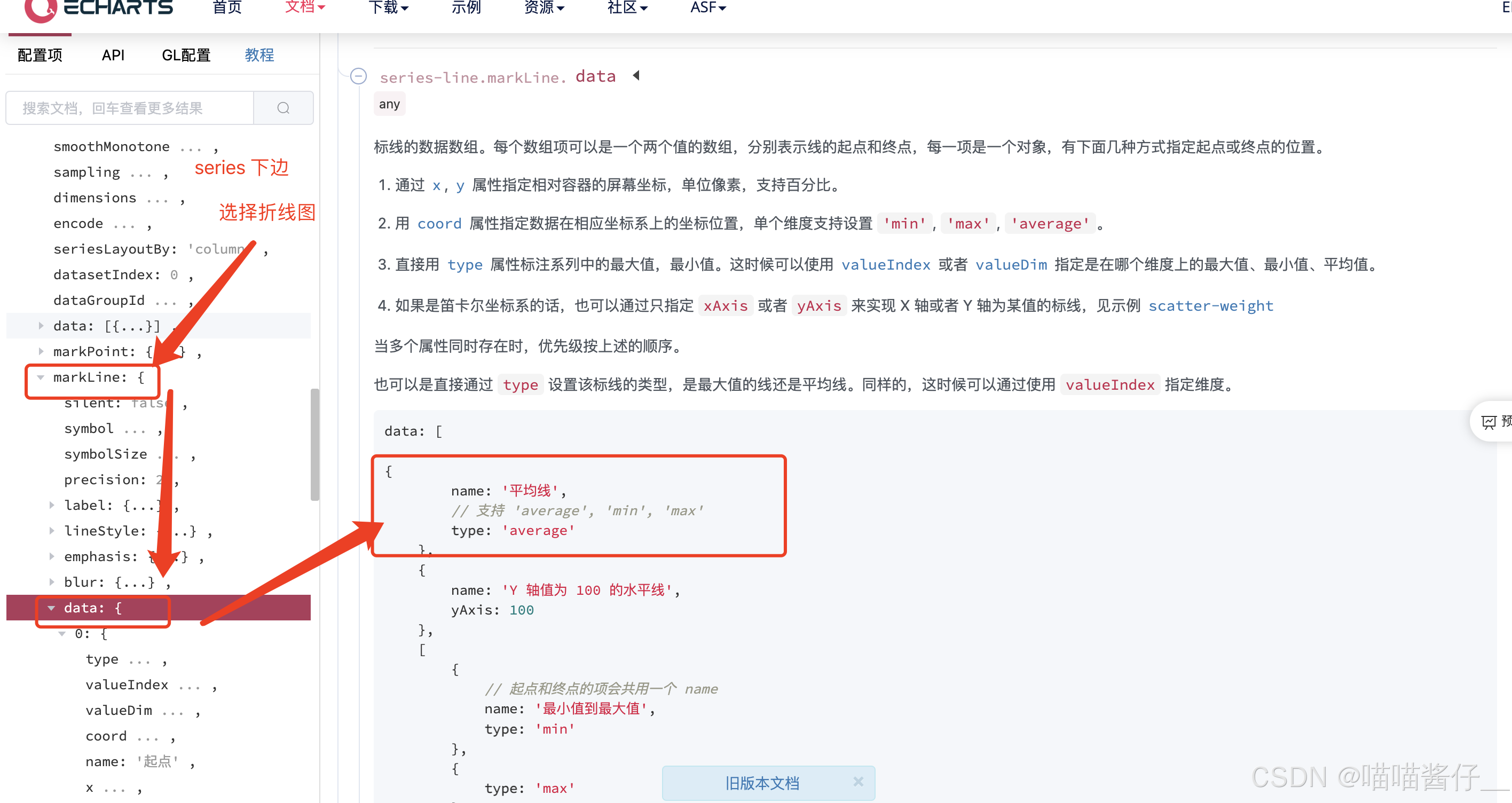The width and height of the screenshot is (1512, 803).
Task: Expand the markPoint tree node
Action: 41,352
